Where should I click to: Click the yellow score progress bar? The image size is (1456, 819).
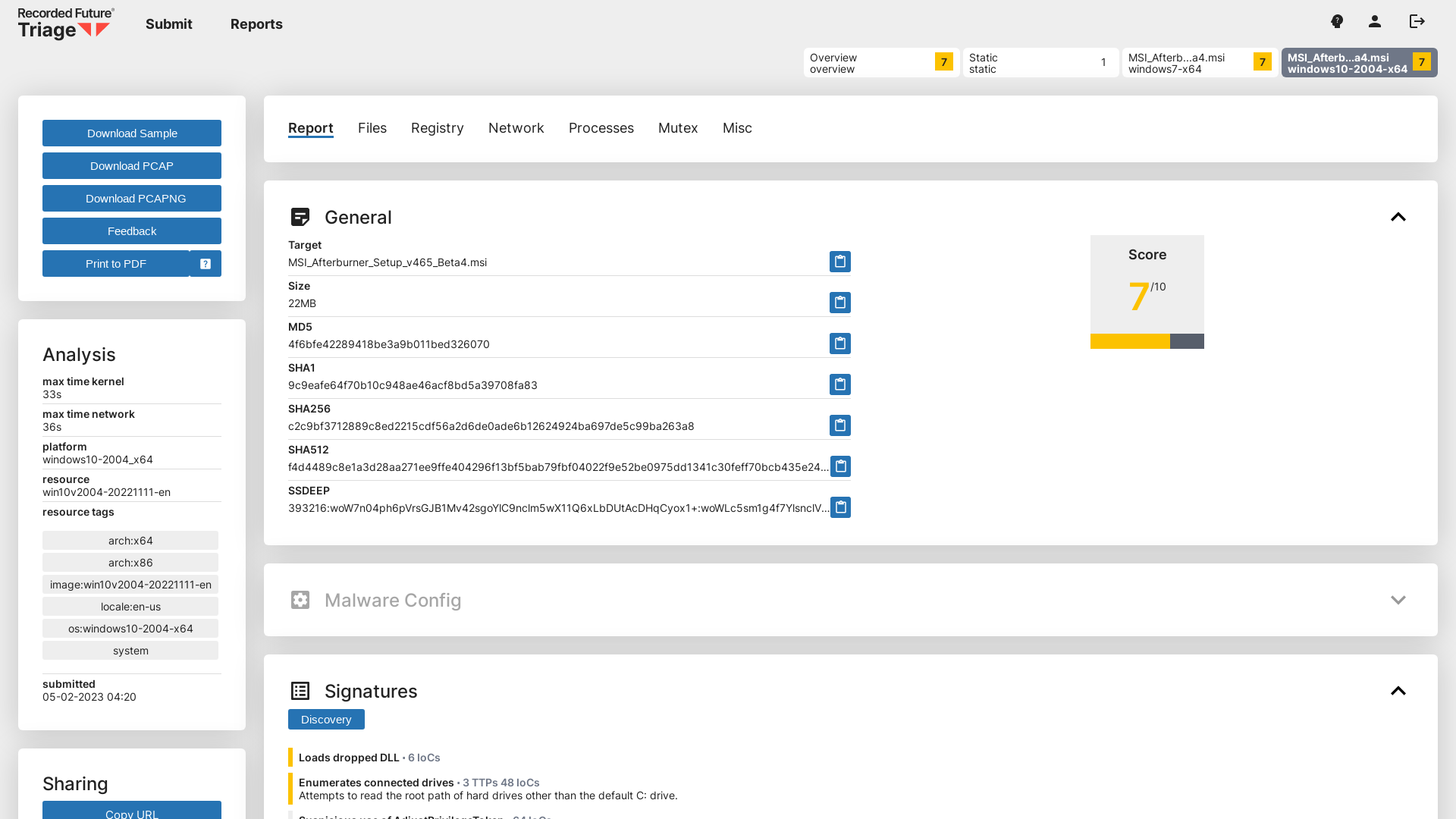(x=1130, y=341)
